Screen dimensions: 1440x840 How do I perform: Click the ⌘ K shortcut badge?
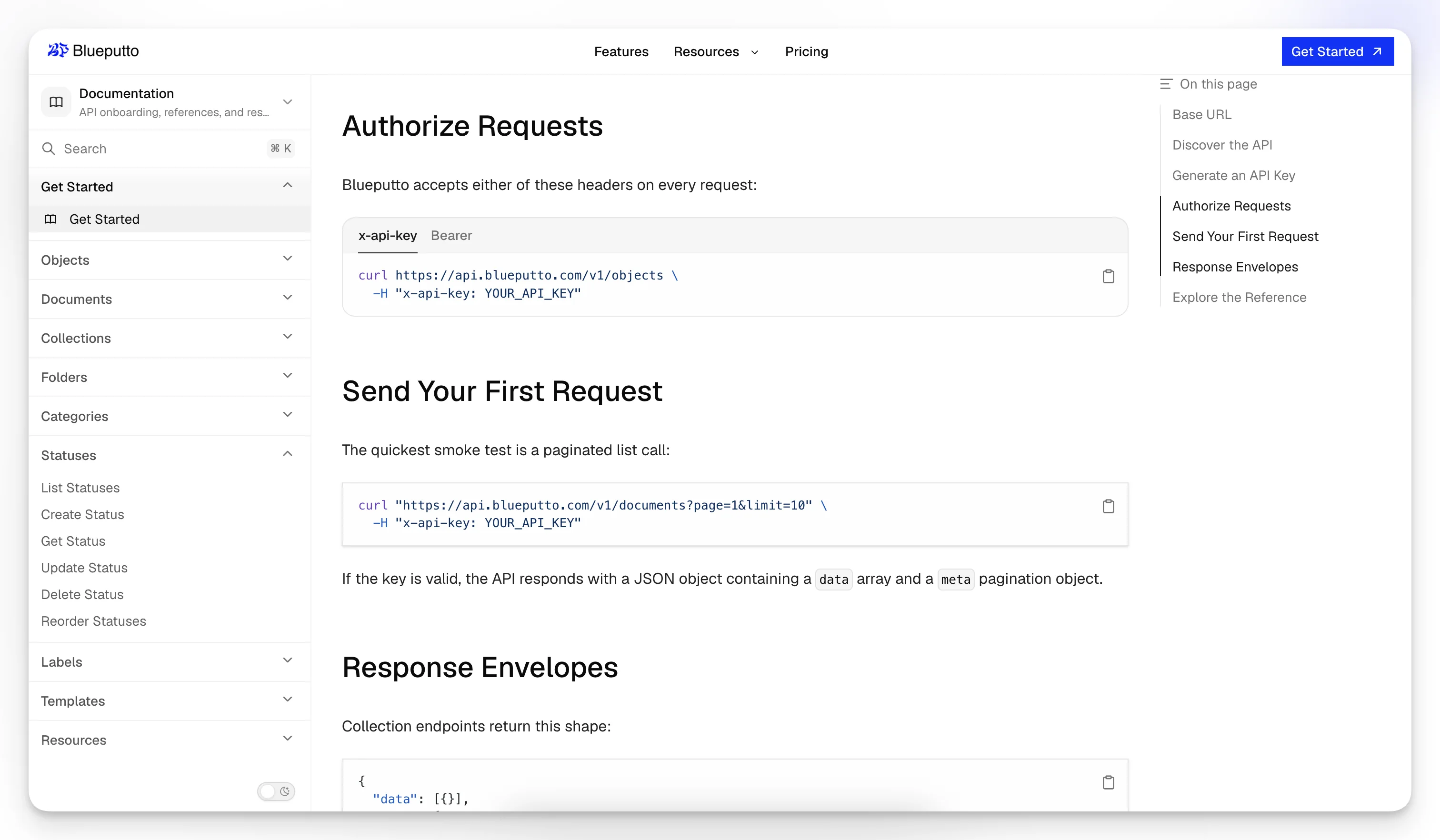point(280,149)
